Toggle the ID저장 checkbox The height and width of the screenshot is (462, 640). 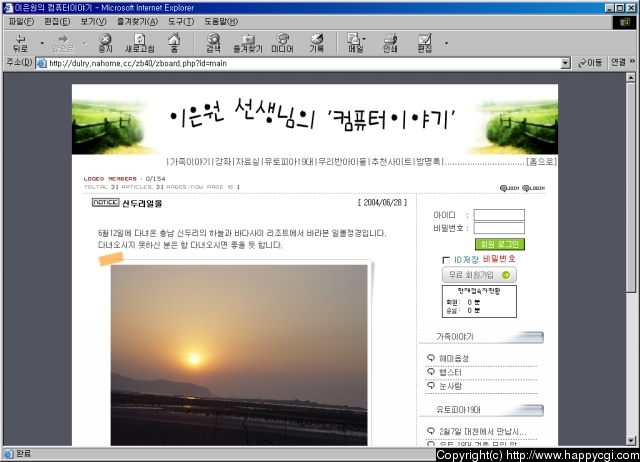point(446,260)
